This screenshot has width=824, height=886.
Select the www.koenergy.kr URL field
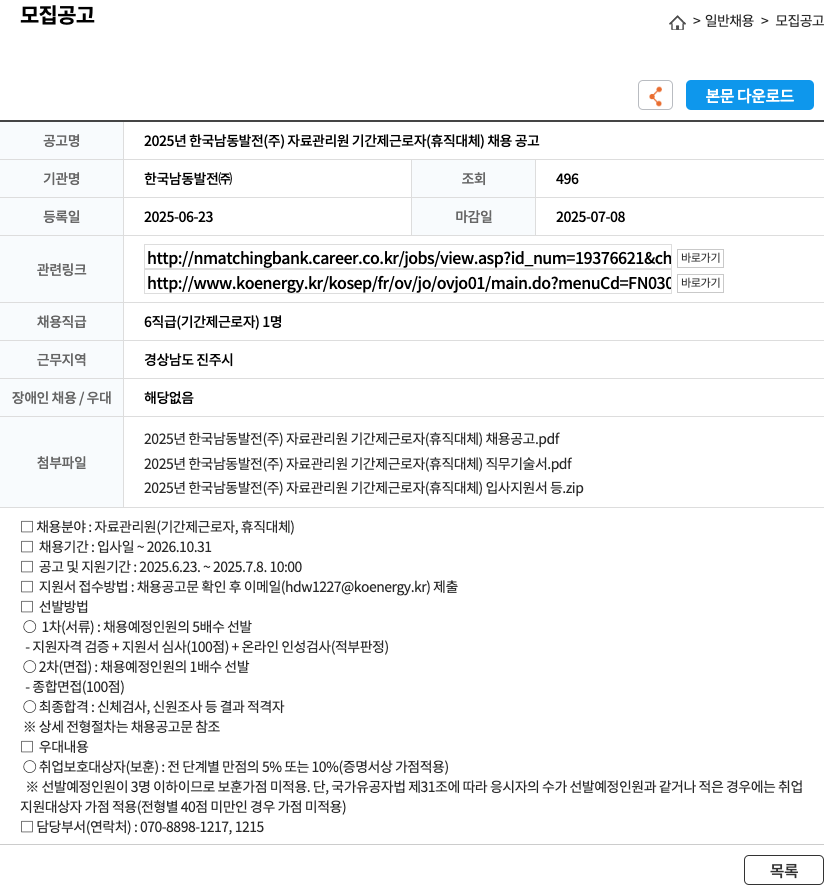(x=408, y=283)
